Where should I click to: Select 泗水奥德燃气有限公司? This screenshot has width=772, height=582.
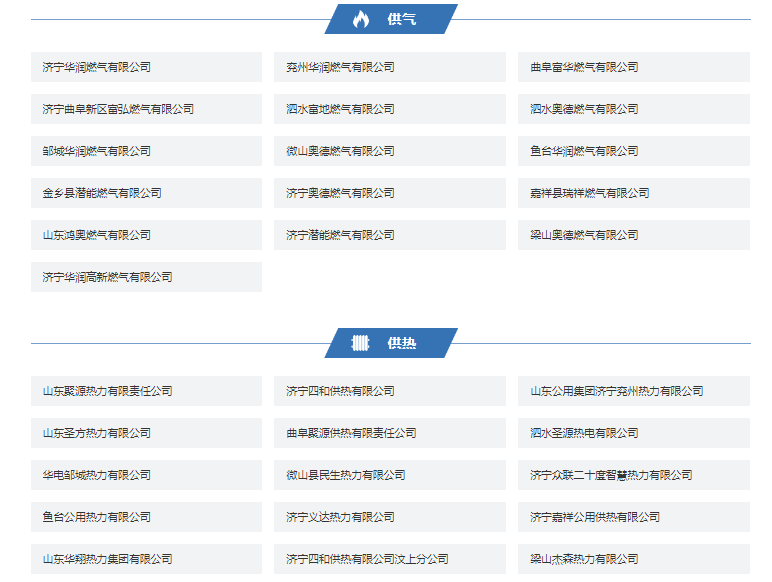(x=634, y=109)
